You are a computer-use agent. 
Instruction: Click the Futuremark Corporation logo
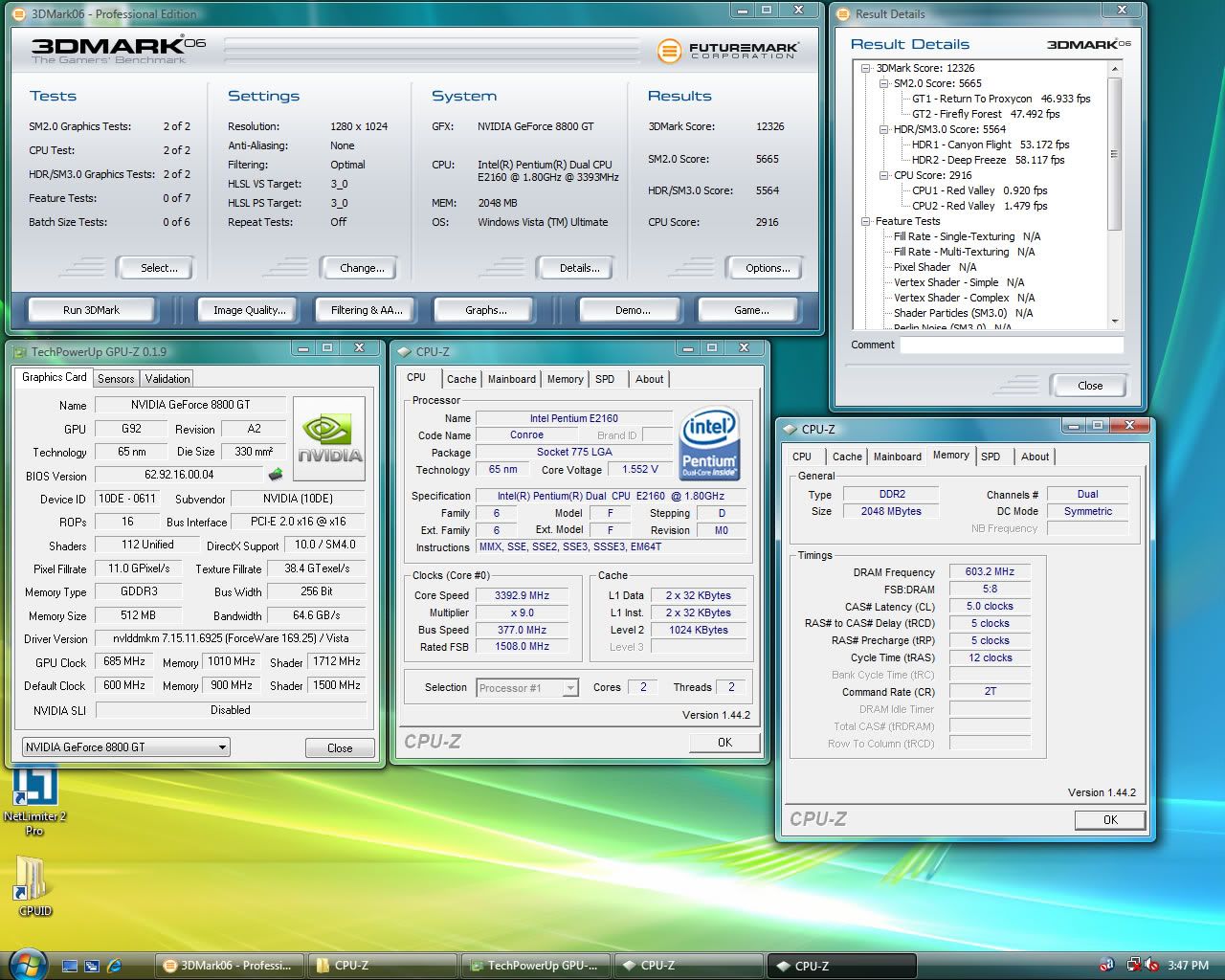coord(728,50)
